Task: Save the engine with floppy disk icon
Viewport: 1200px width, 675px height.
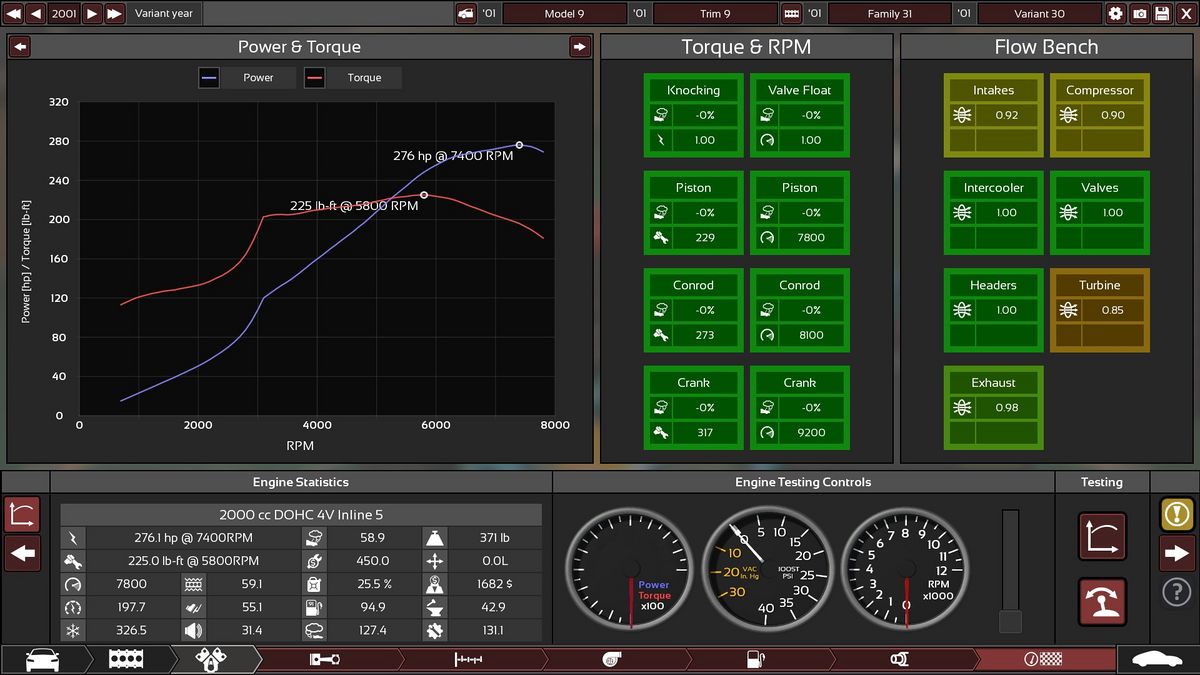Action: click(1162, 14)
